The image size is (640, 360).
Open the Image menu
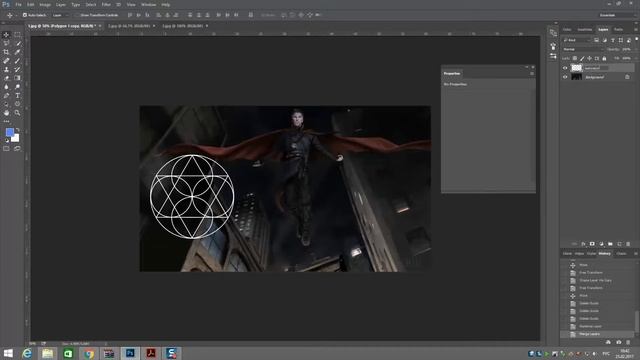pos(45,4)
